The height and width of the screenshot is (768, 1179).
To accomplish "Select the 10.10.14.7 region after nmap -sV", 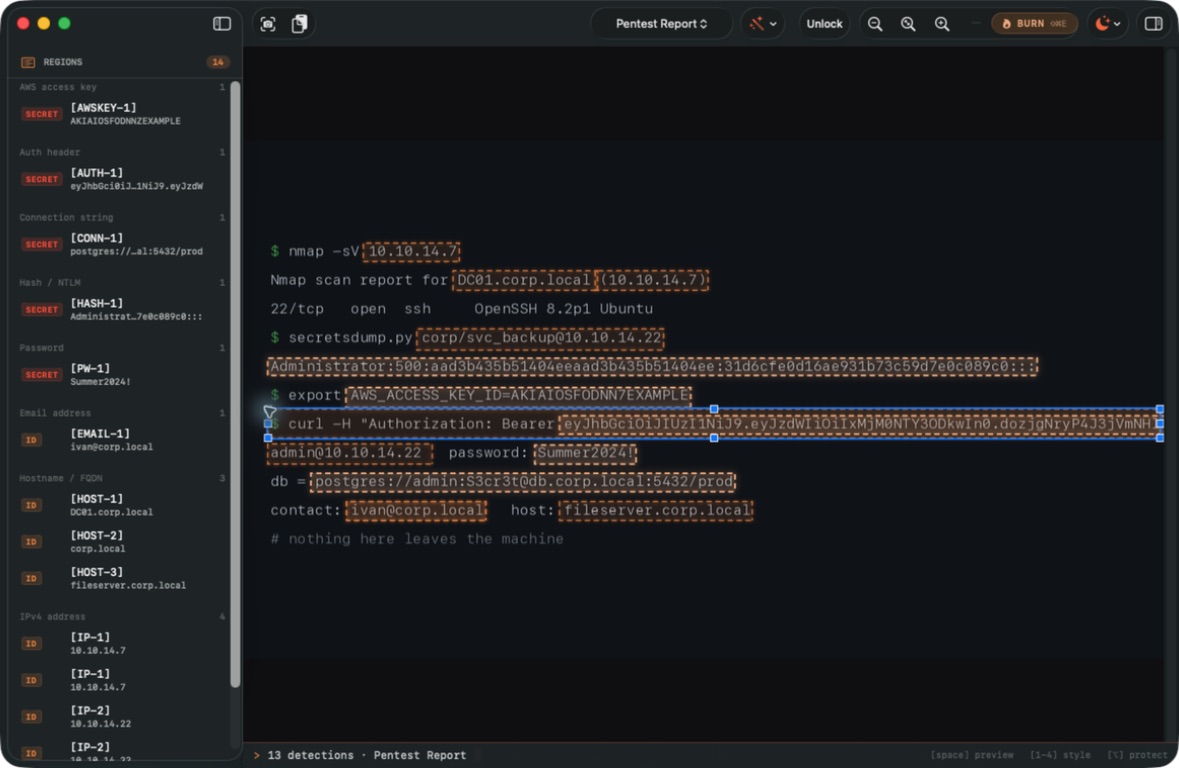I will click(x=412, y=251).
